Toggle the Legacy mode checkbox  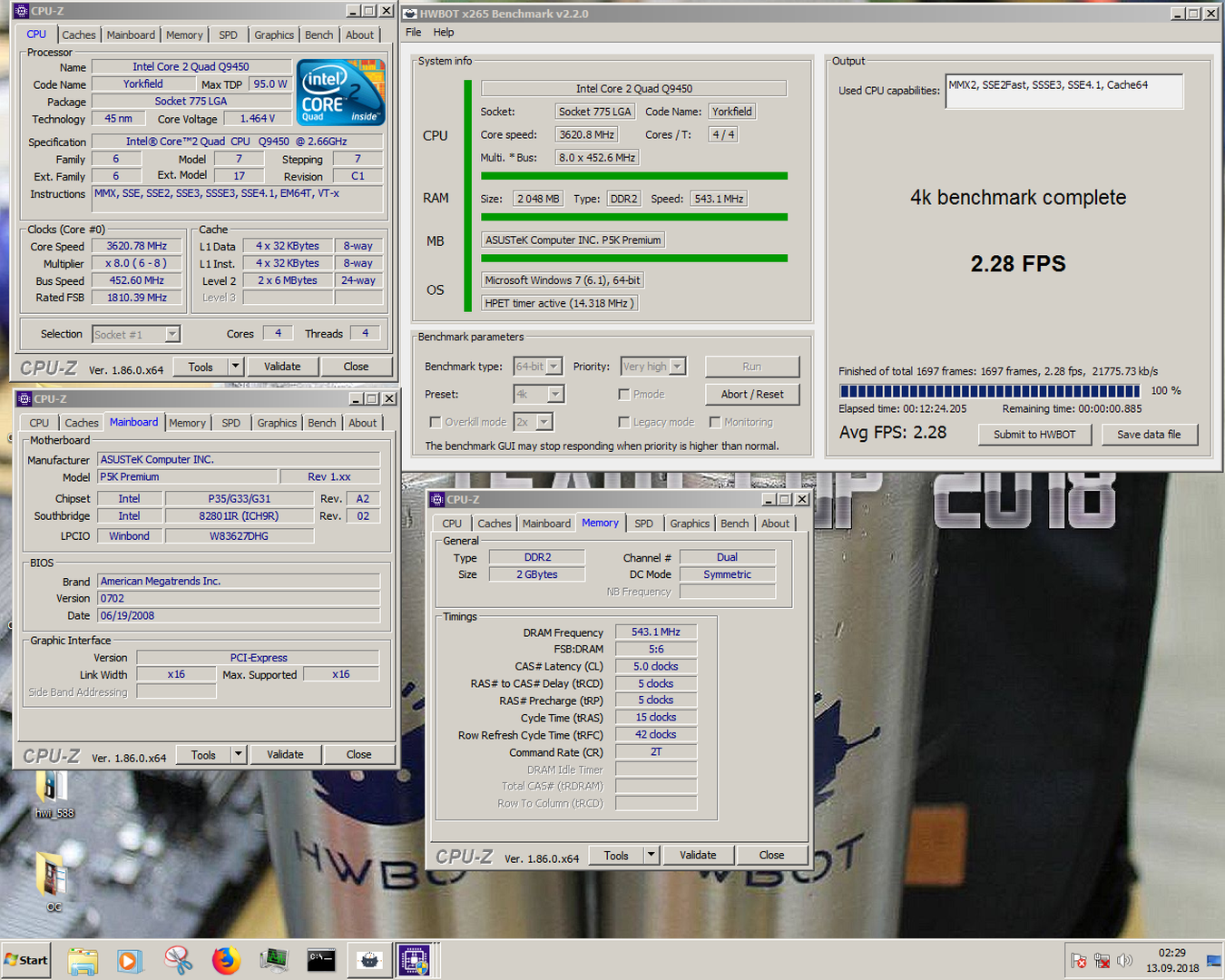(624, 423)
